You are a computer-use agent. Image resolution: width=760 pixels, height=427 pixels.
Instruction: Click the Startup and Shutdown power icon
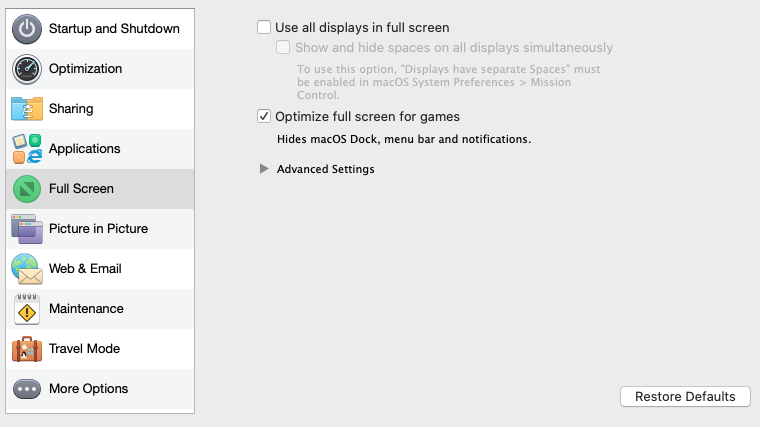point(27,29)
